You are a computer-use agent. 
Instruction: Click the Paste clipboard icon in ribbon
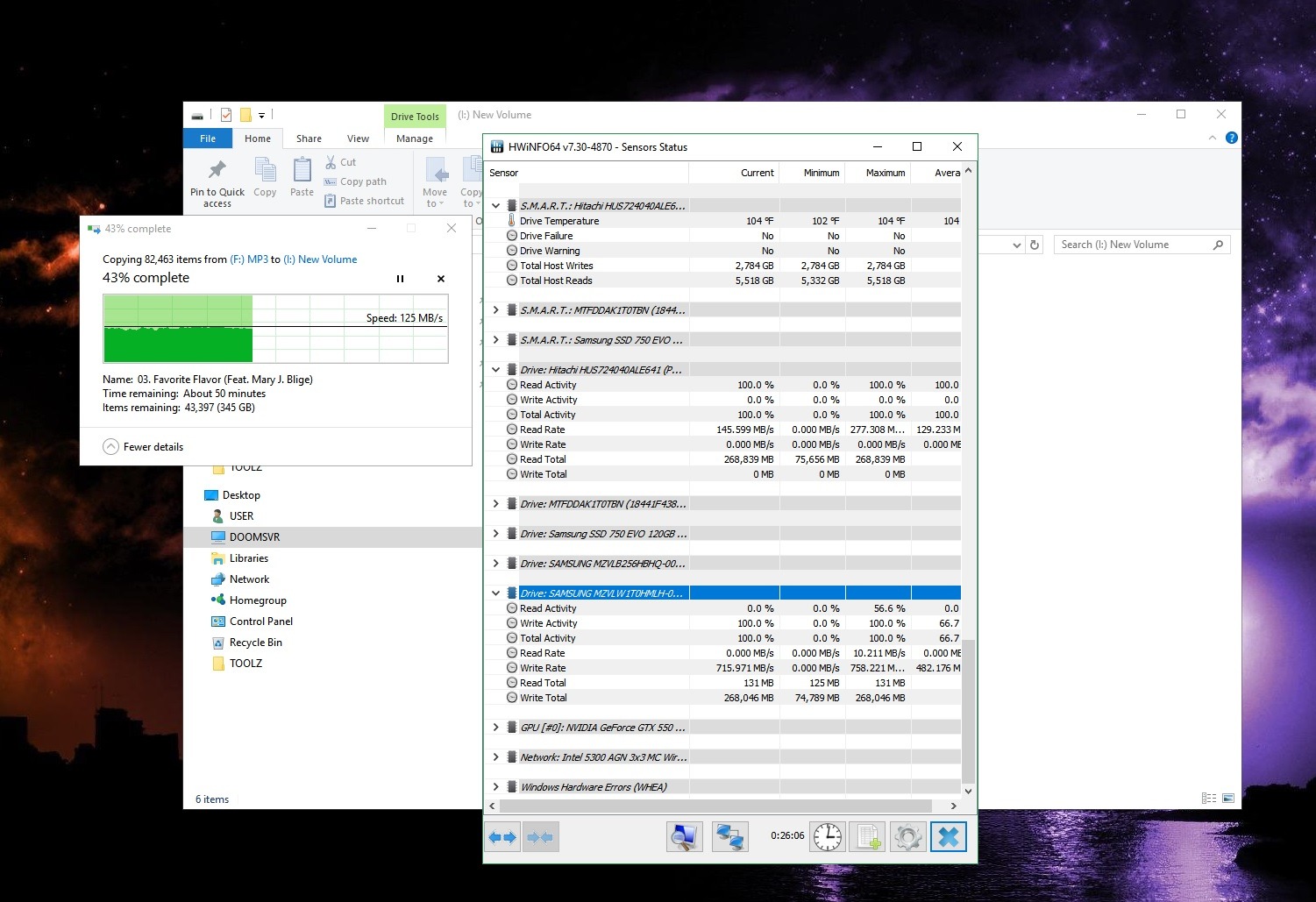tap(302, 177)
